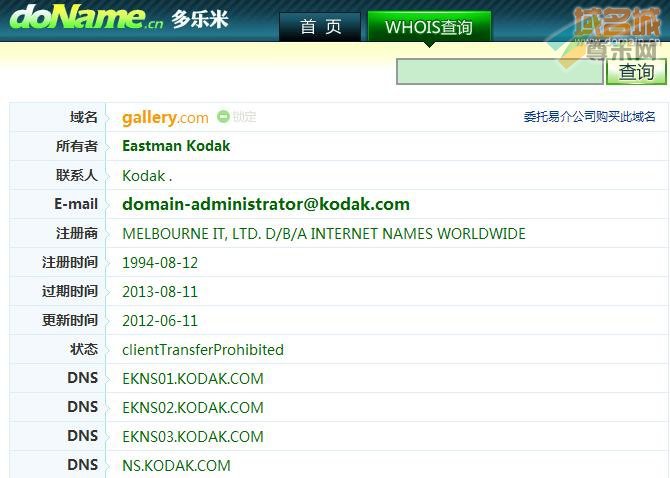The image size is (670, 478).
Task: Click the green 锁定 lock icon
Action: point(223,116)
